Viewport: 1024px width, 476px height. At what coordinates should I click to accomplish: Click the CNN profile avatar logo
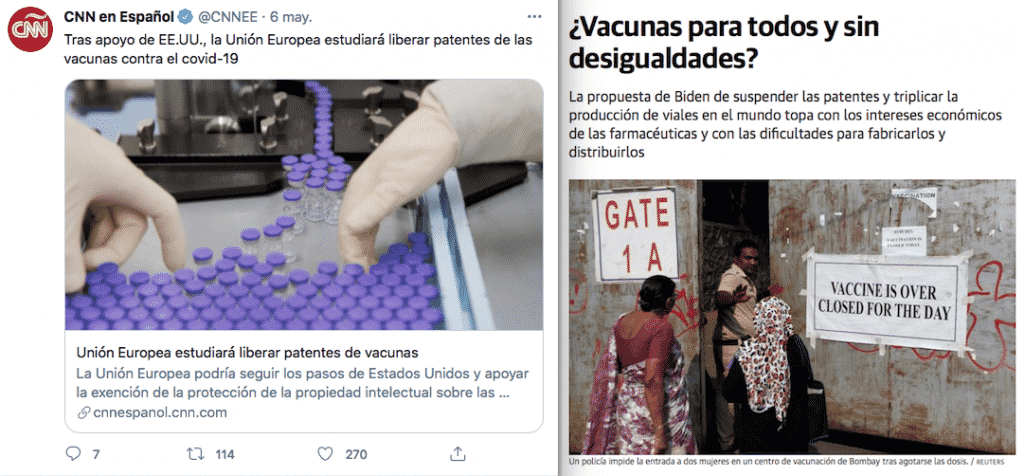click(29, 29)
